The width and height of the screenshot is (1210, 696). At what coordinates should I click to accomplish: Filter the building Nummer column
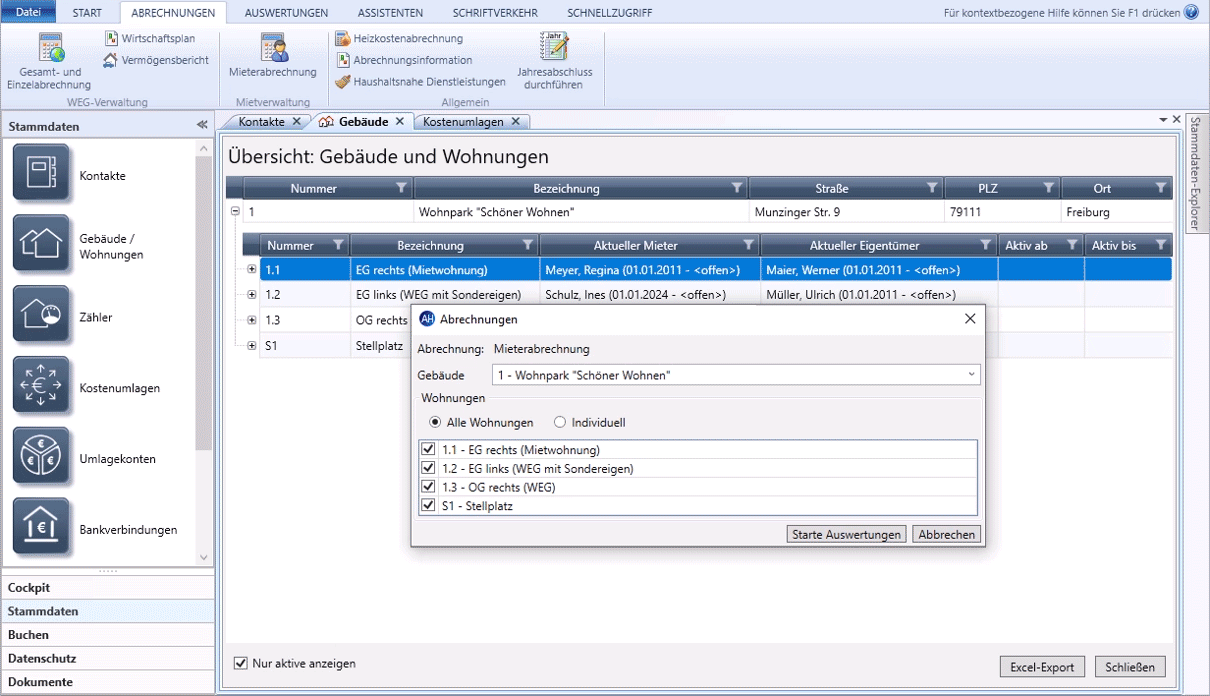pos(401,188)
